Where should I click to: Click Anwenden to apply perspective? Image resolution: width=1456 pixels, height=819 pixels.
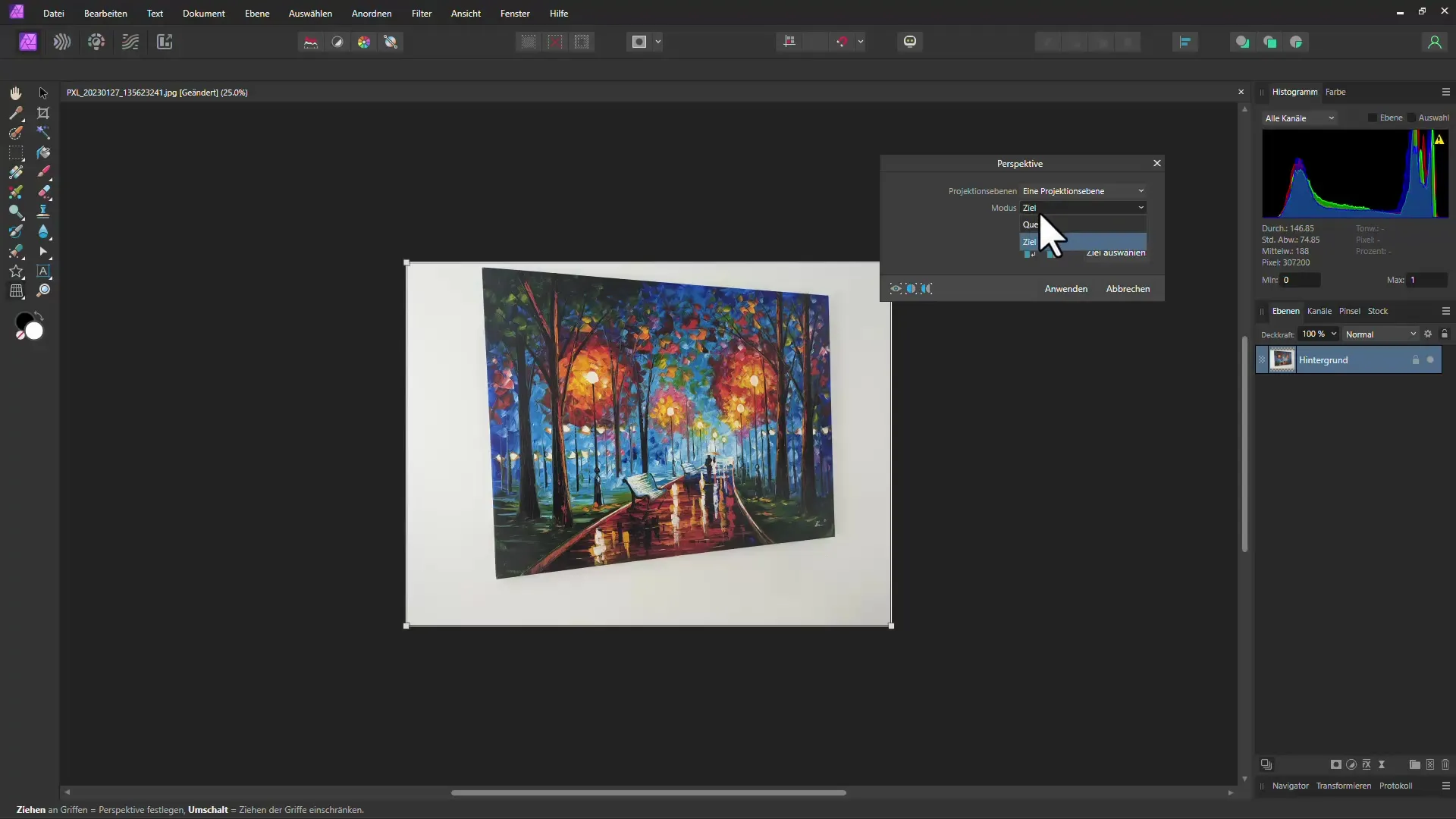click(x=1066, y=288)
